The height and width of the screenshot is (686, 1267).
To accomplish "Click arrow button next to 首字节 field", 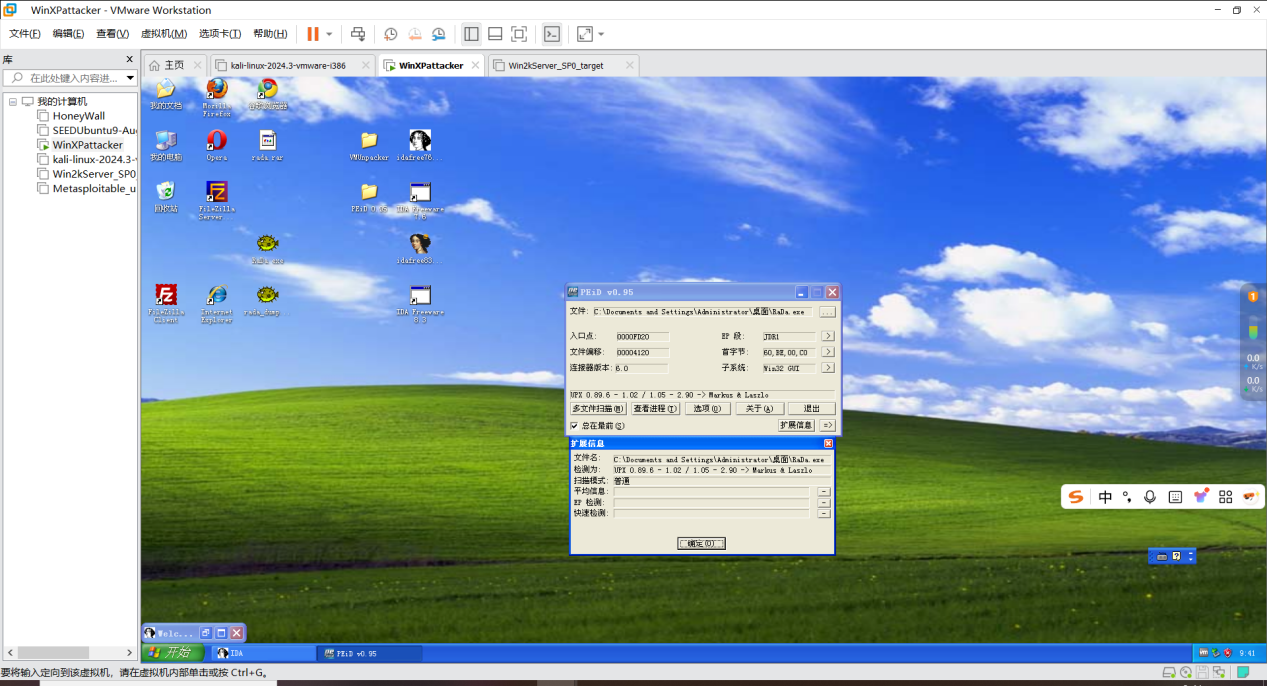I will point(828,352).
